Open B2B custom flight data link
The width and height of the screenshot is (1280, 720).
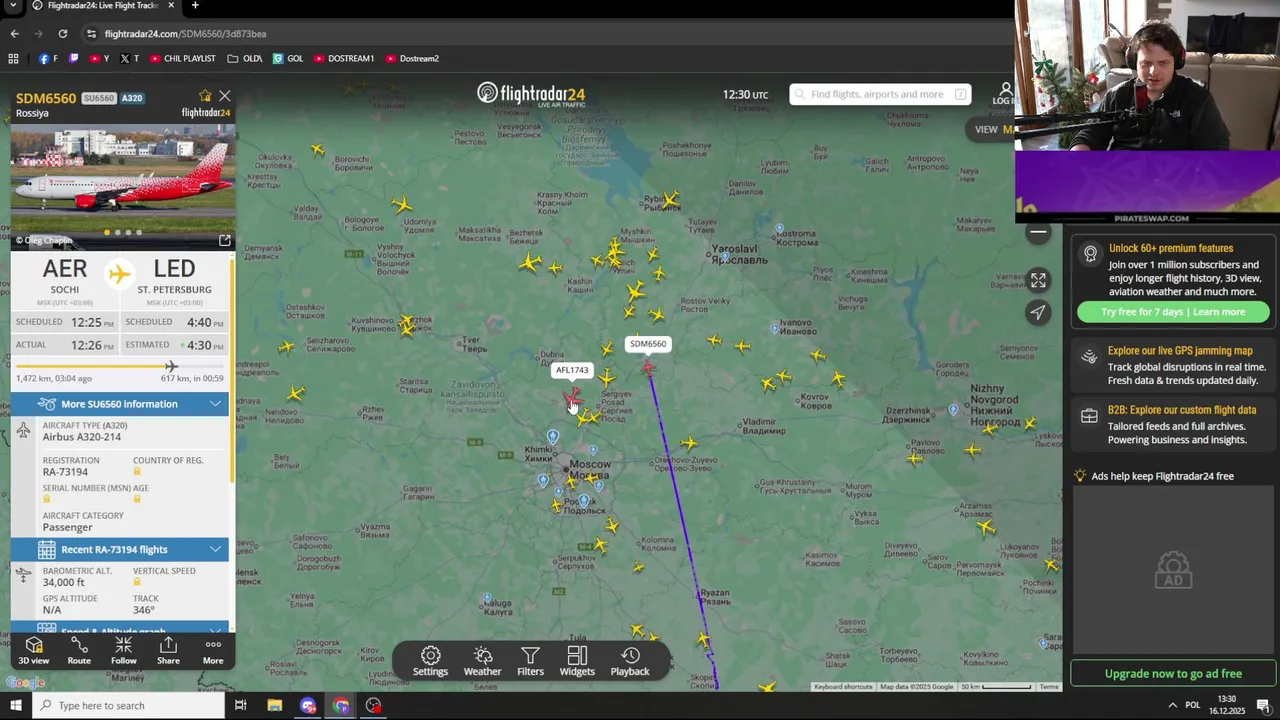[1173, 425]
